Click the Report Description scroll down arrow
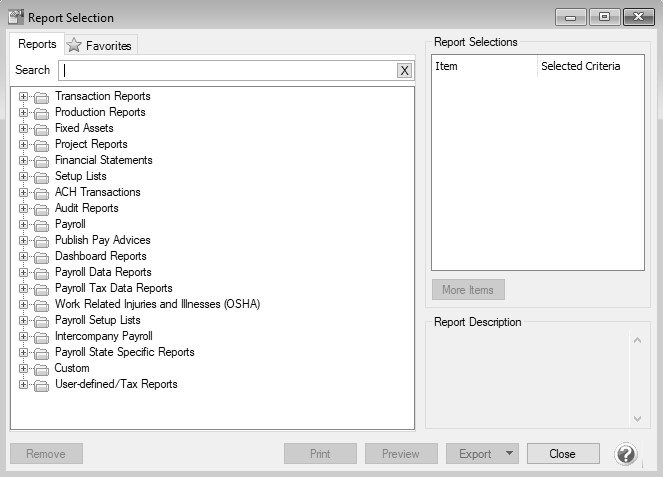Screen dimensions: 663x477 click(638, 418)
